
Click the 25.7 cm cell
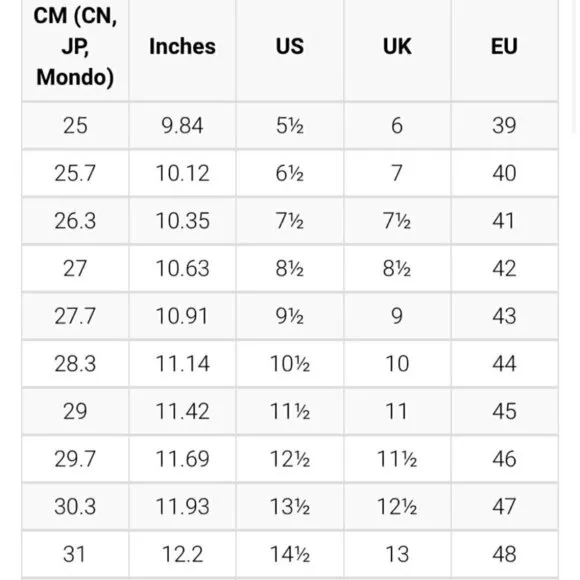point(75,173)
